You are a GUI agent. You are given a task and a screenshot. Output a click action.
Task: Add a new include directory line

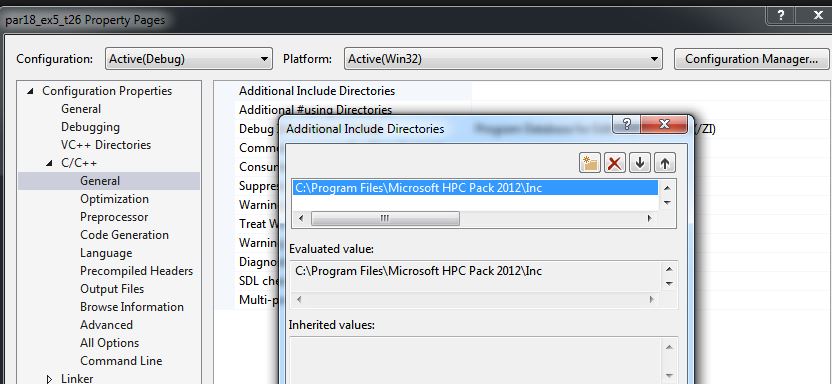click(590, 163)
